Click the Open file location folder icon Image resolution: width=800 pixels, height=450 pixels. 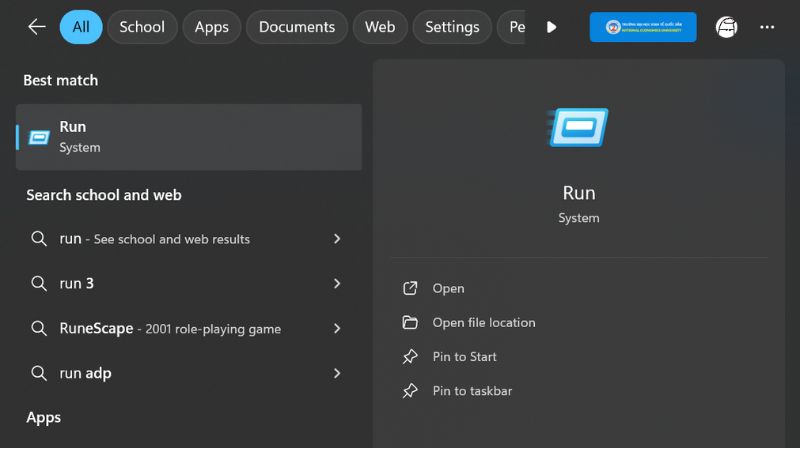click(410, 323)
